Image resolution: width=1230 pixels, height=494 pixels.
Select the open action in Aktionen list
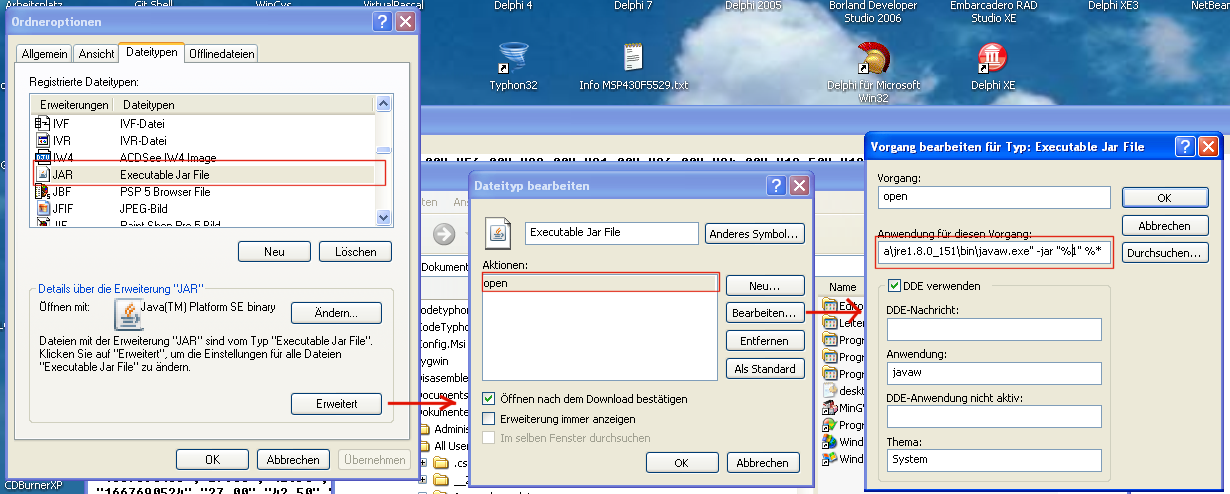(600, 283)
